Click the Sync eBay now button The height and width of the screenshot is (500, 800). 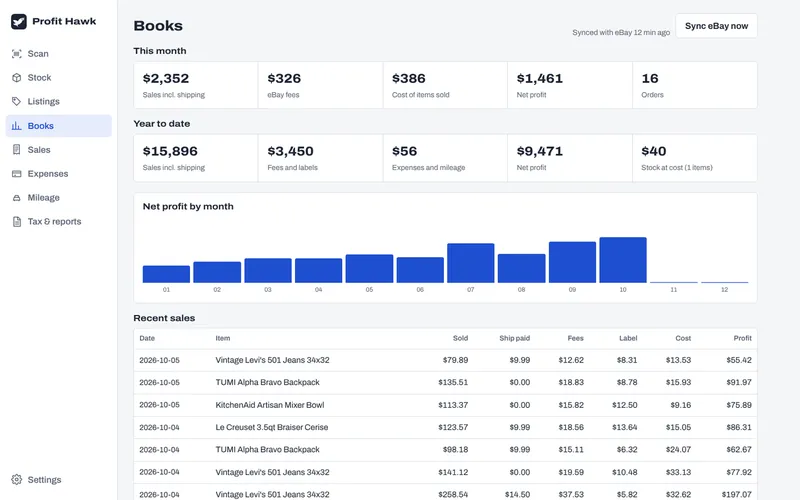(716, 26)
